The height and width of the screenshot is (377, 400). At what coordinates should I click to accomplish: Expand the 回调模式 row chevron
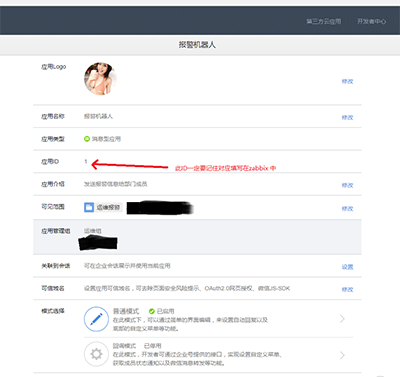(x=342, y=355)
